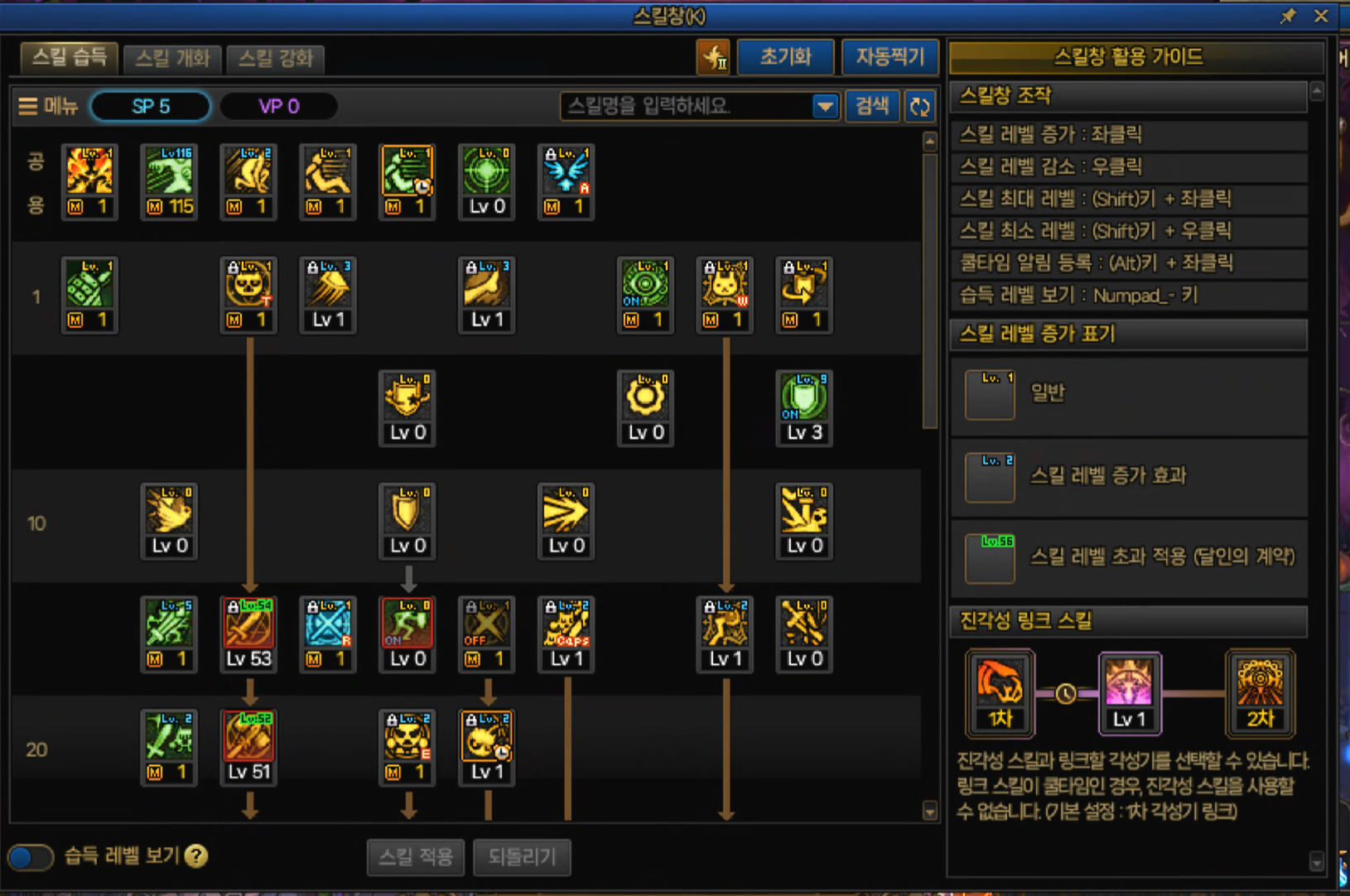Viewport: 1350px width, 896px height.
Task: Switch to the VP 0 points selector
Action: 279,106
